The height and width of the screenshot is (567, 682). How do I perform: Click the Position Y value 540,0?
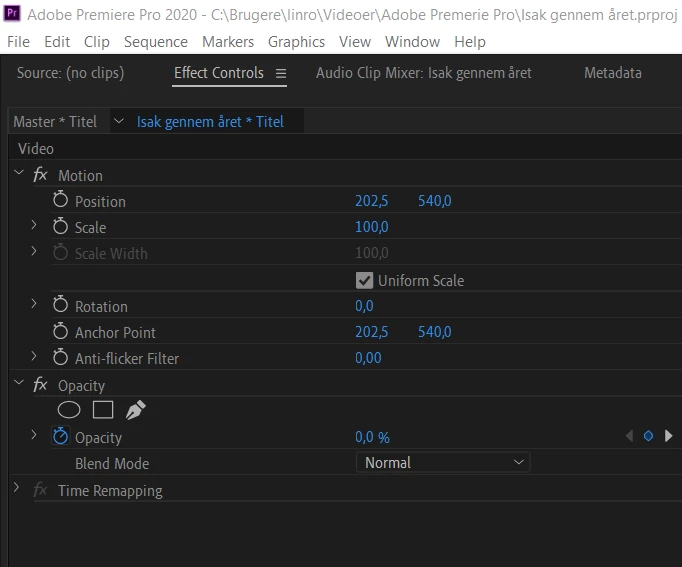[435, 201]
